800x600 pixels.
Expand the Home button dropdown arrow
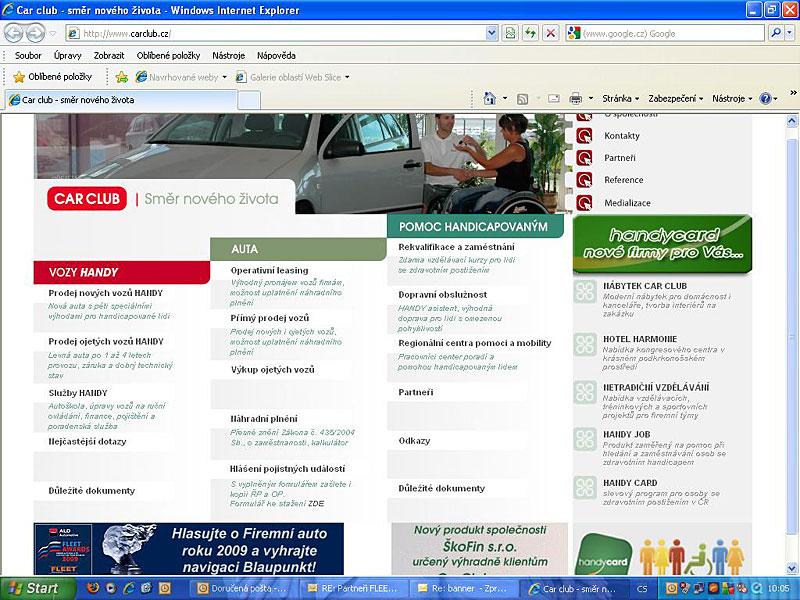[x=505, y=98]
